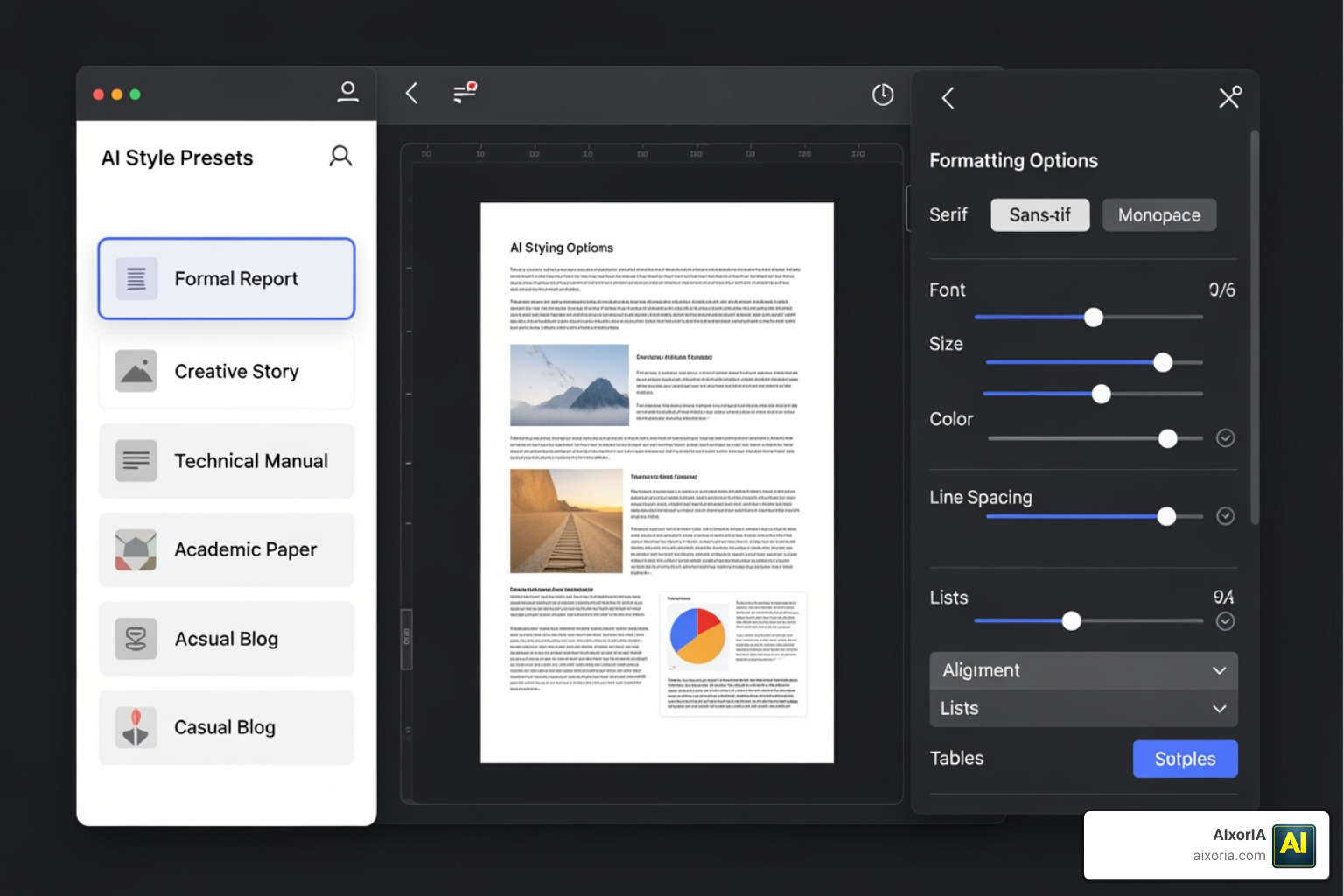Toggle the check circle next to Line Spacing
The image size is (1344, 896).
click(1226, 516)
